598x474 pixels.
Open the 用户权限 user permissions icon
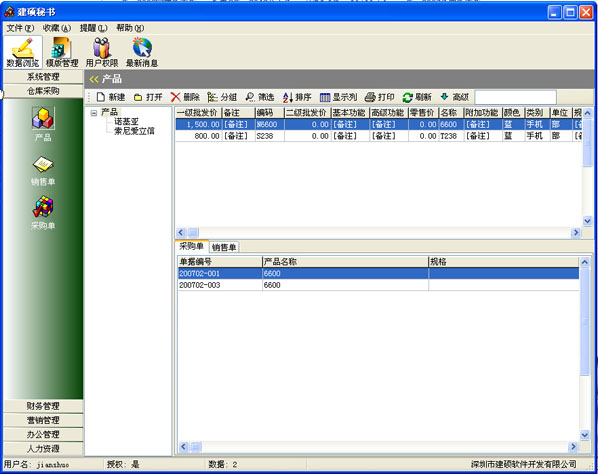102,52
